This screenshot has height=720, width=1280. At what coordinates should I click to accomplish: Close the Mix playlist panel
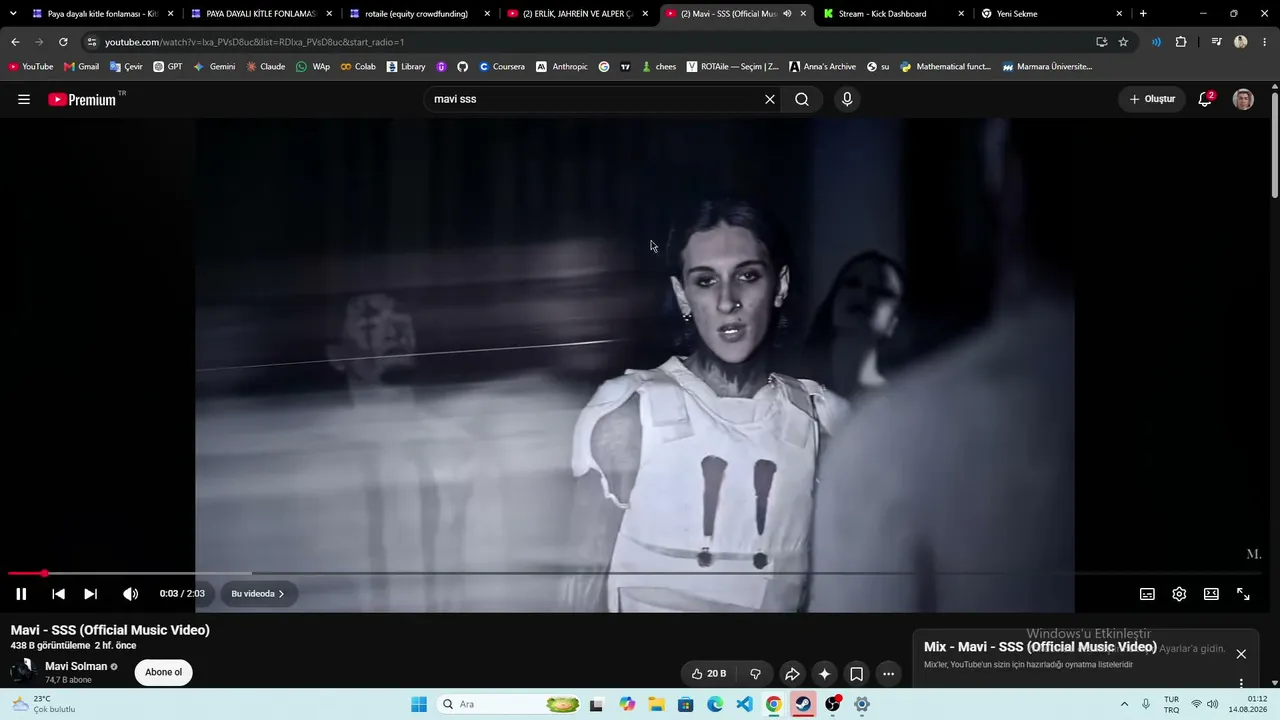point(1241,654)
